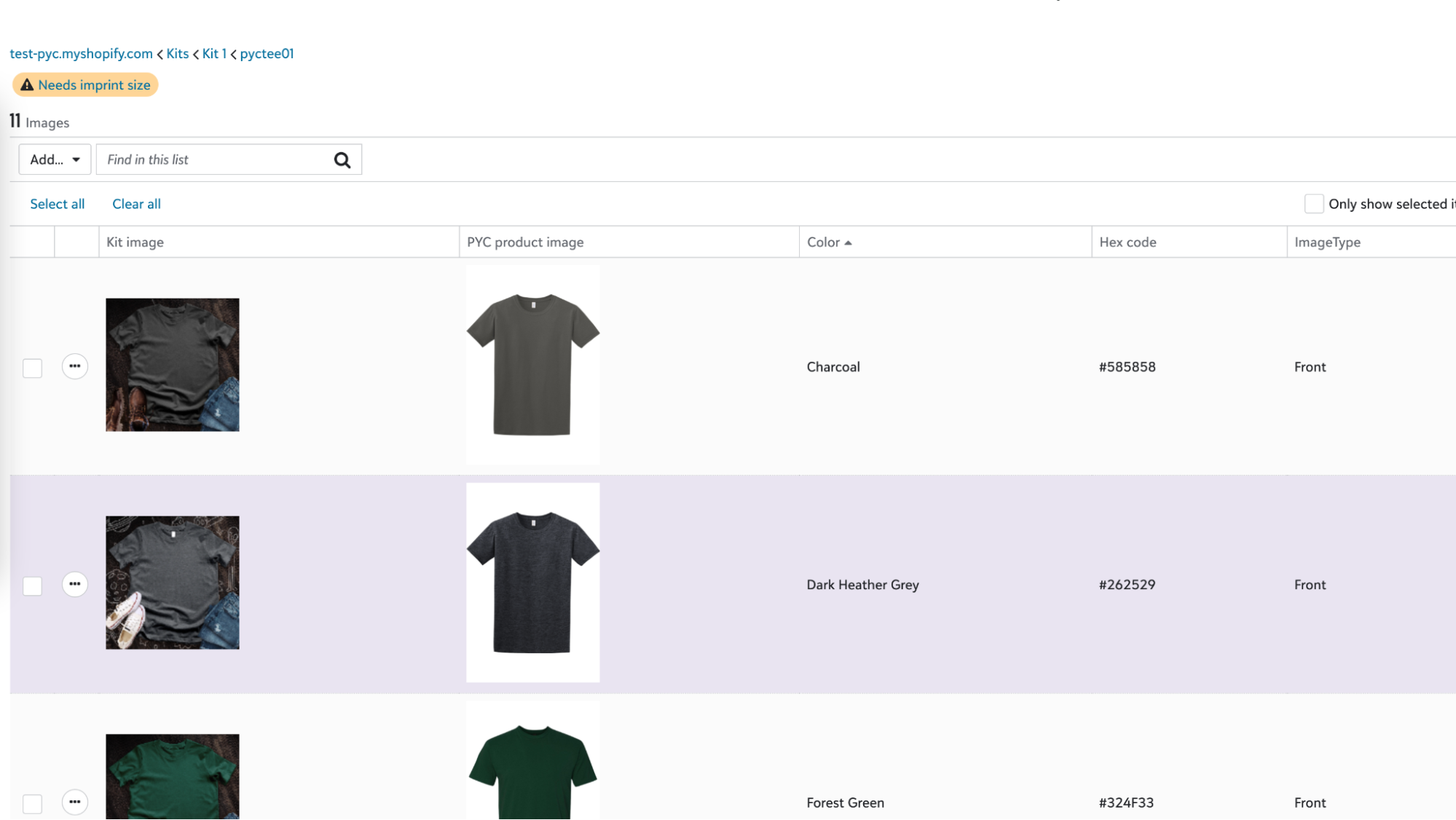Open the Charcoal row more-options menu

[x=75, y=366]
